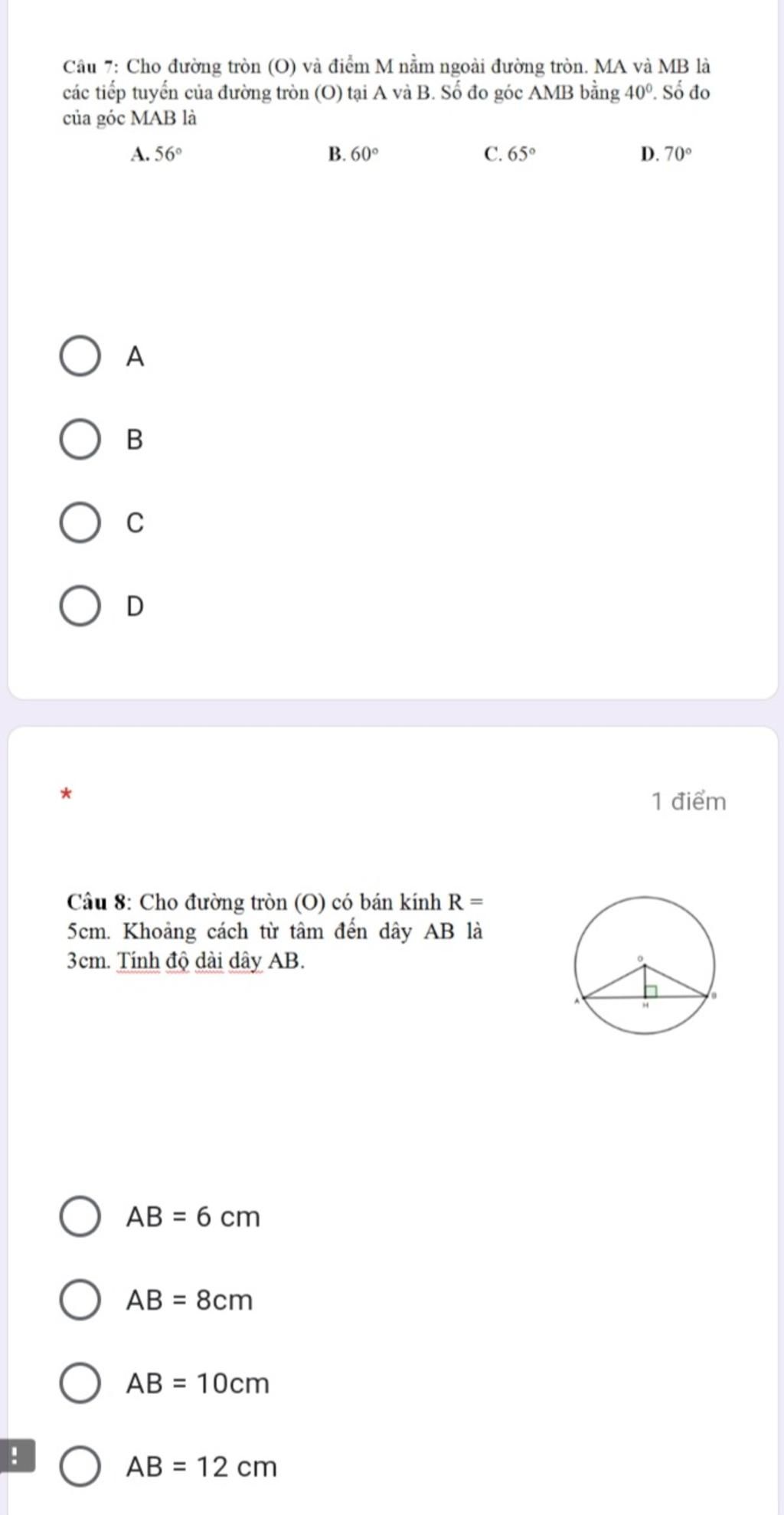The width and height of the screenshot is (784, 1515).
Task: Pick radio button for option D
Action: [x=80, y=606]
